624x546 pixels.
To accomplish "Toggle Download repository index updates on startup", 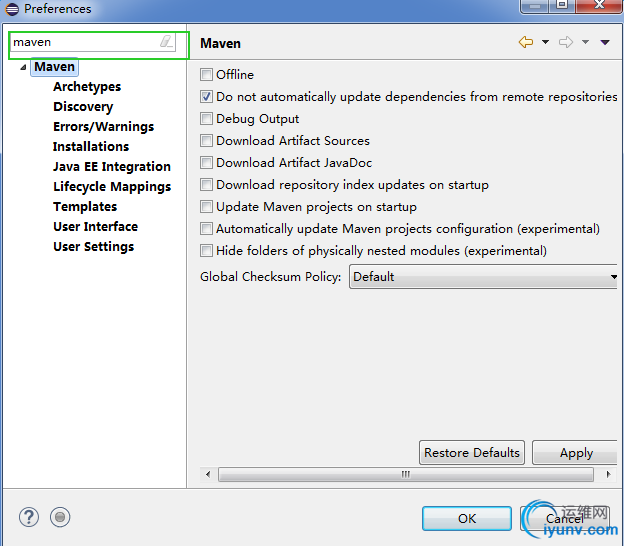I will 206,185.
